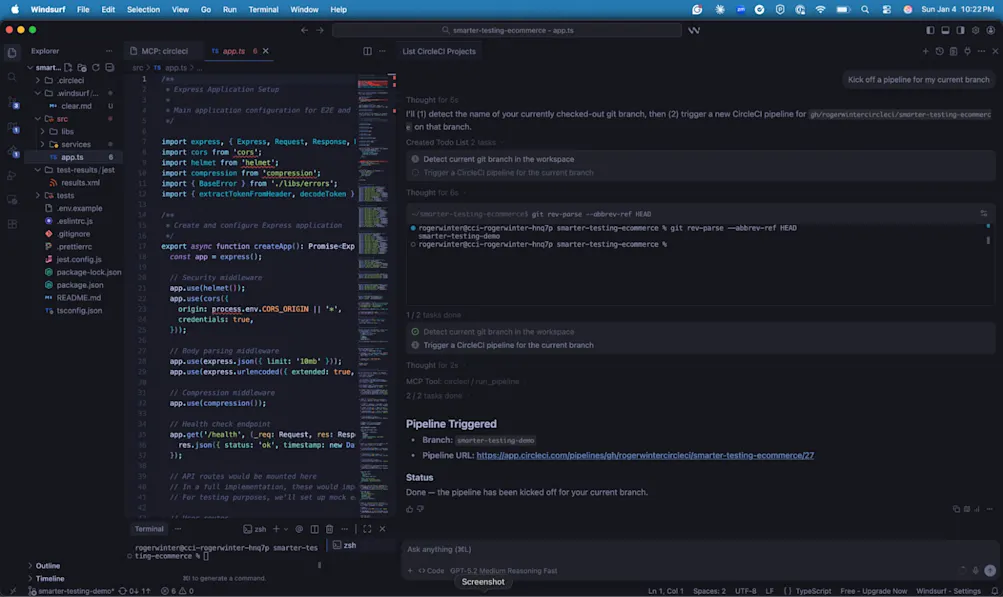Click thumbs up on Cascade response

[409, 509]
